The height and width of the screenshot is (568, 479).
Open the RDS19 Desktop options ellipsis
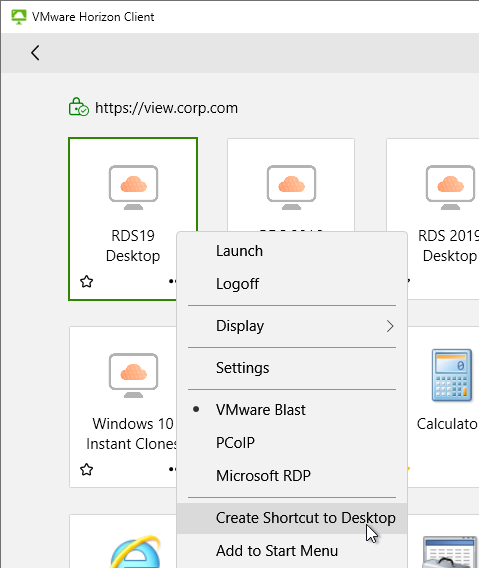(173, 281)
